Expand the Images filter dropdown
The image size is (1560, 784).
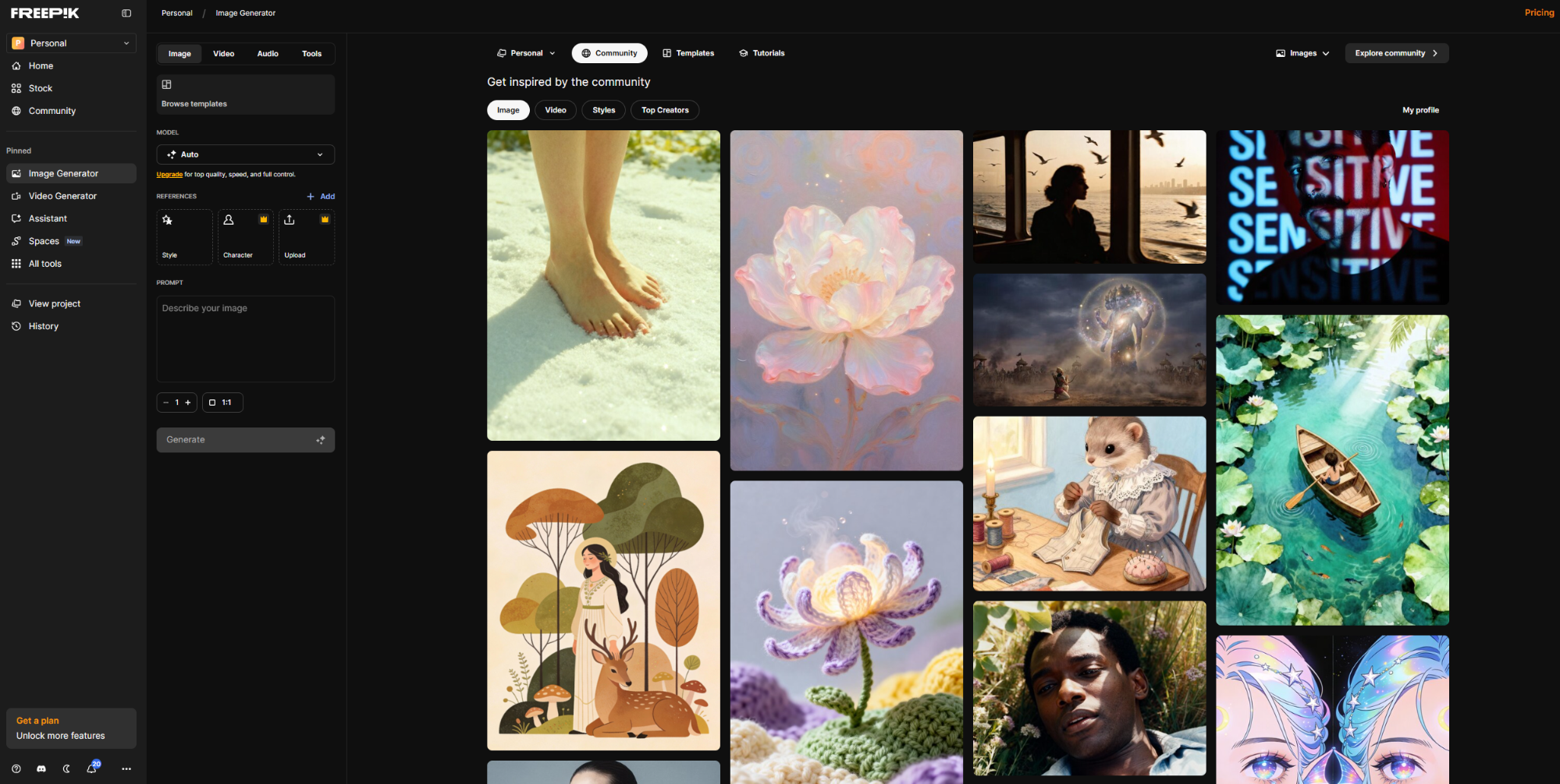(1302, 52)
